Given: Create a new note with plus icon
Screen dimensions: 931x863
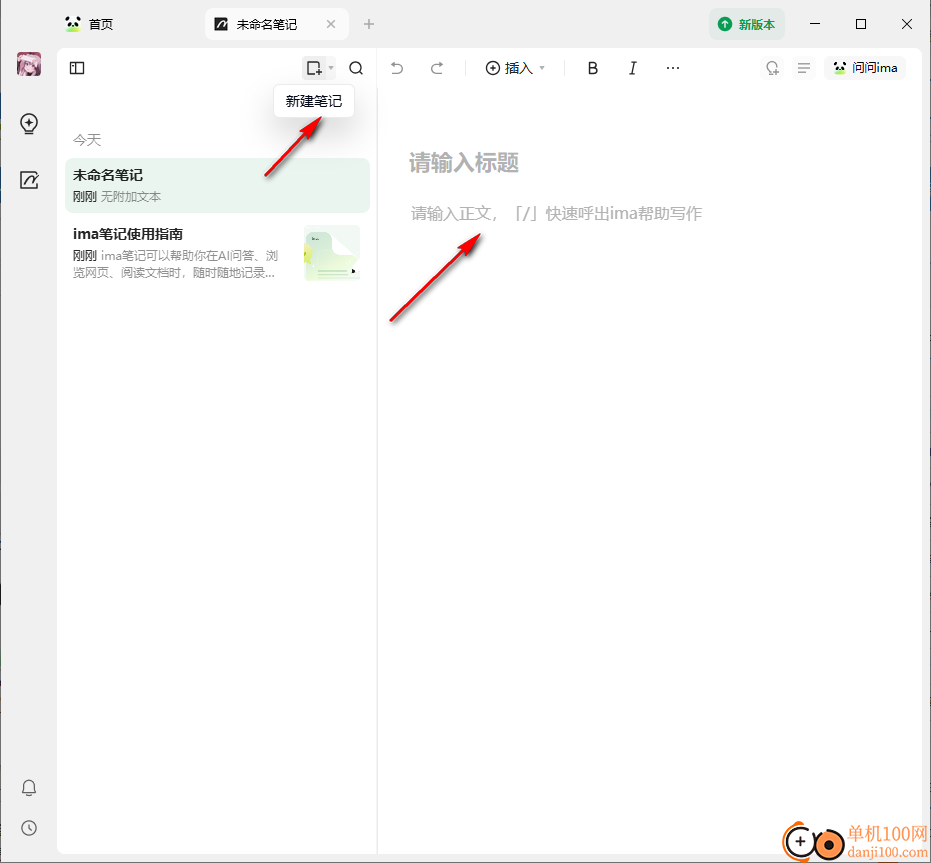Looking at the screenshot, I should coord(314,68).
